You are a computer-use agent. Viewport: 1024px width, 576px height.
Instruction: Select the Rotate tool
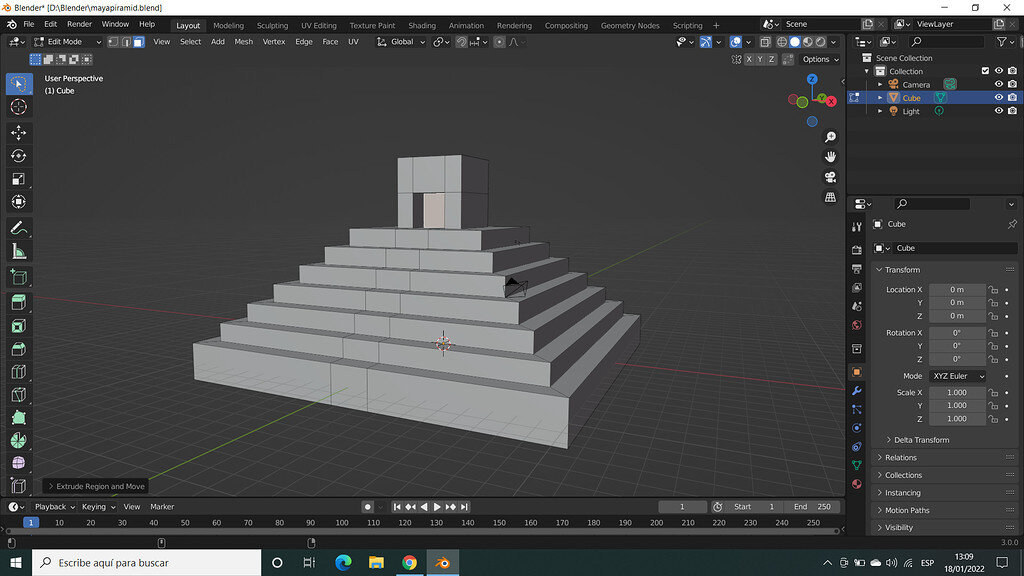point(19,156)
